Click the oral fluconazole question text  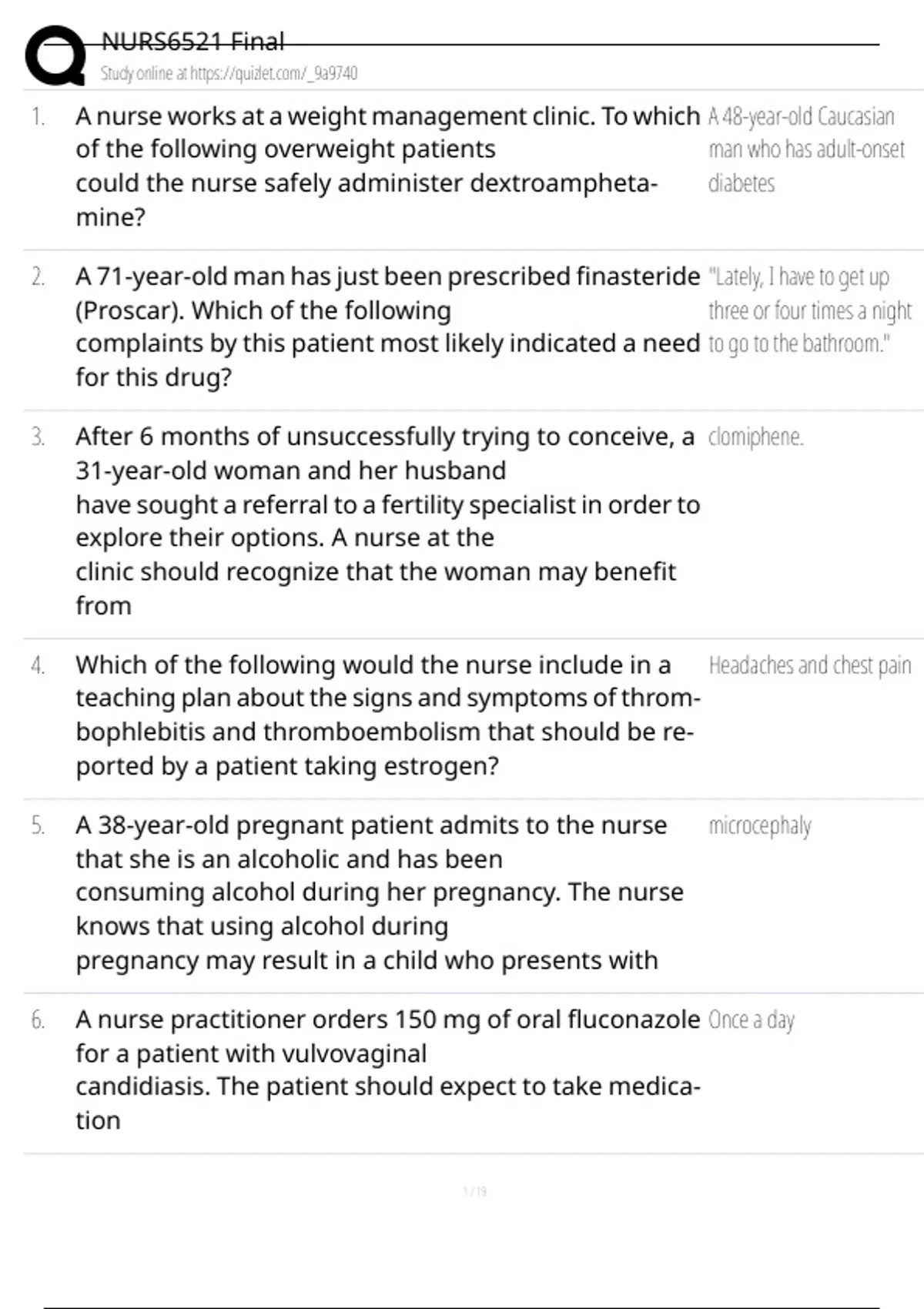tap(385, 1070)
